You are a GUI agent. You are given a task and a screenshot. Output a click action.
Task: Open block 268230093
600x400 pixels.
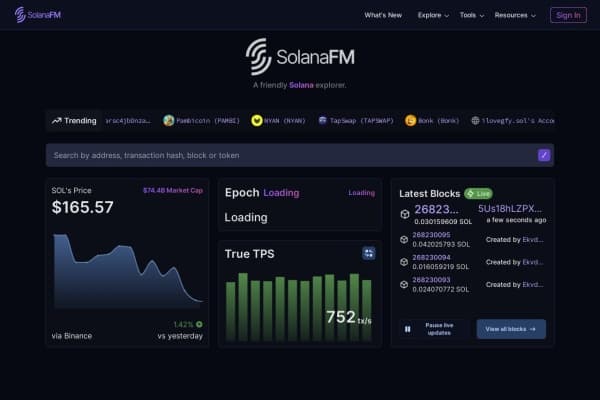tap(431, 280)
